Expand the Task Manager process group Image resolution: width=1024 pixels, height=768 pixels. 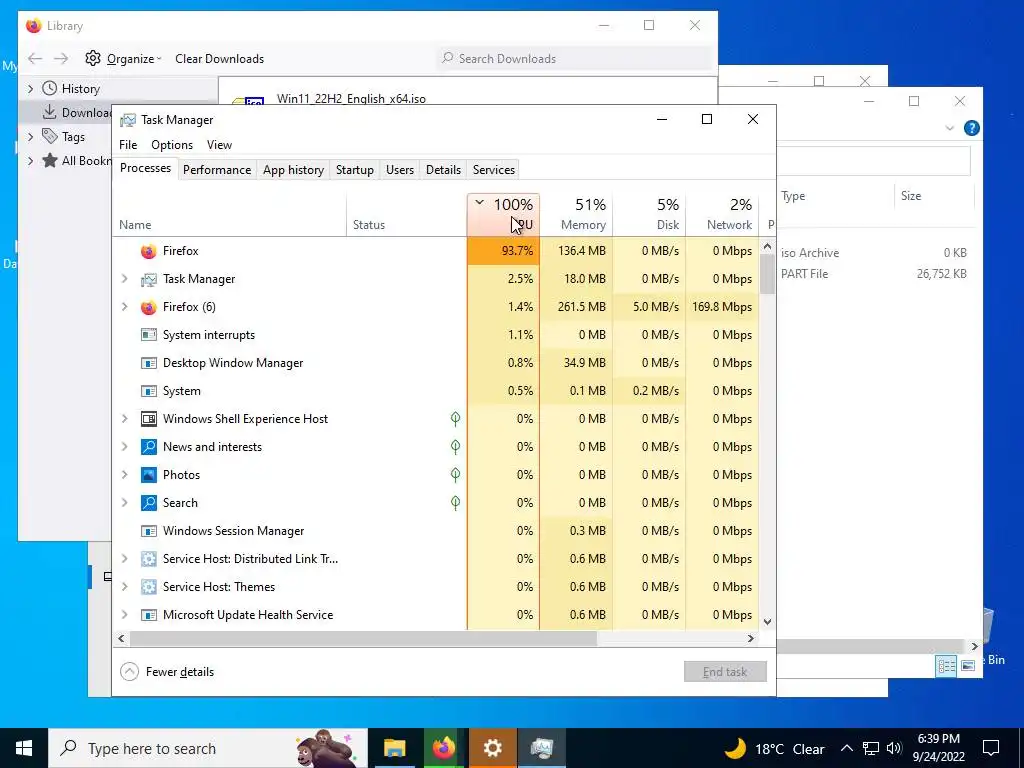pos(125,279)
